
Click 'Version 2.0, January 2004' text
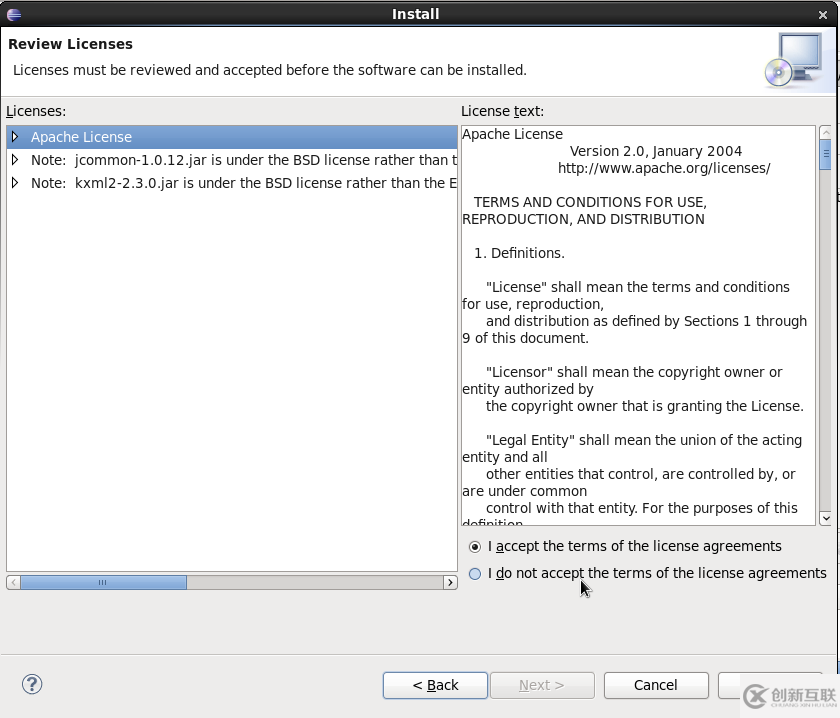[656, 151]
